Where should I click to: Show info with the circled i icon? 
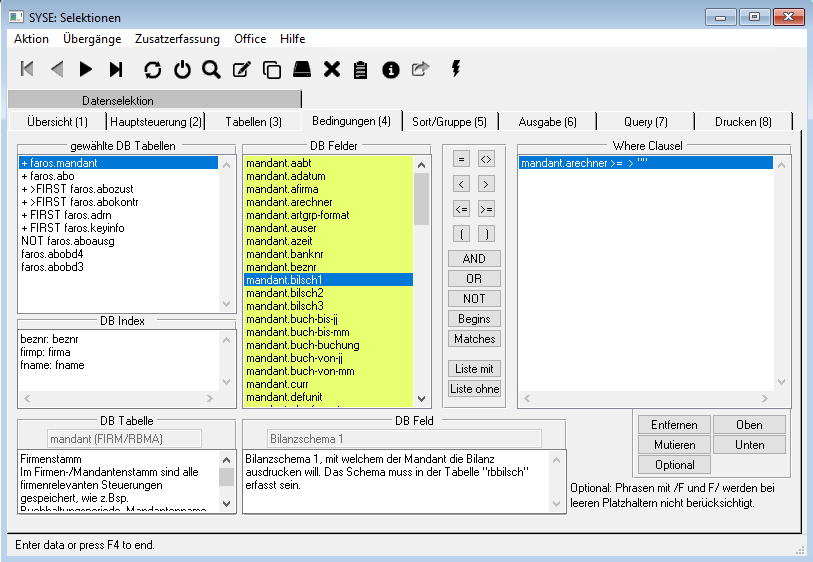point(391,69)
